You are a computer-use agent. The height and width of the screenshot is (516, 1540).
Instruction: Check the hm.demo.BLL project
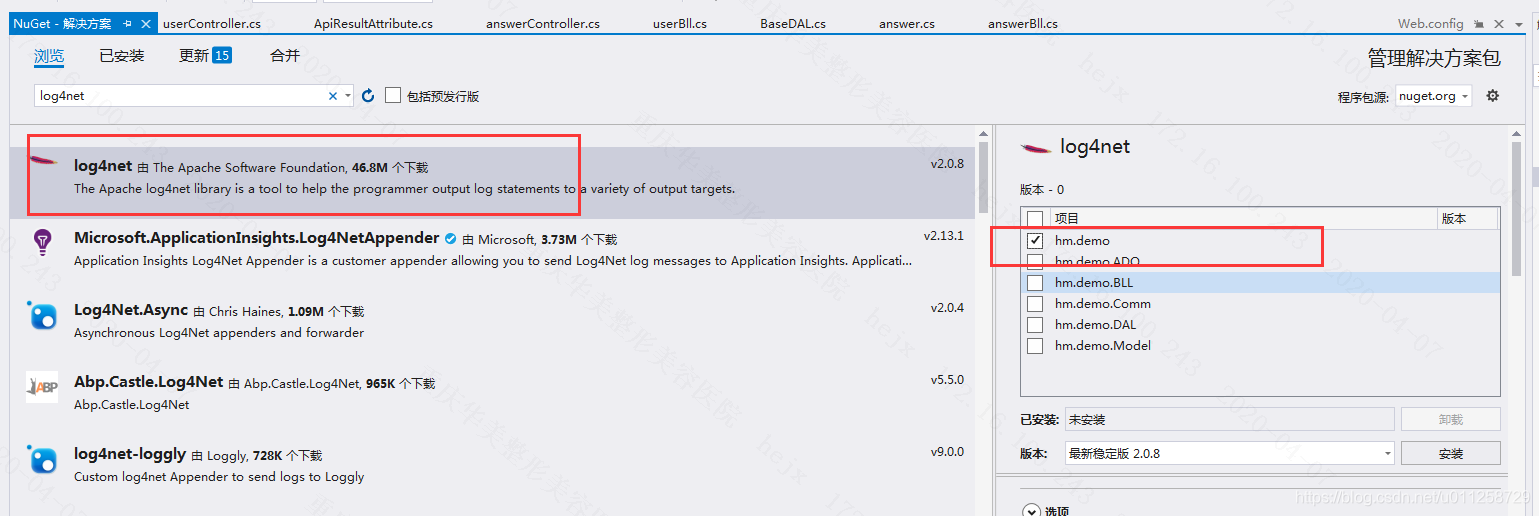click(x=1035, y=283)
